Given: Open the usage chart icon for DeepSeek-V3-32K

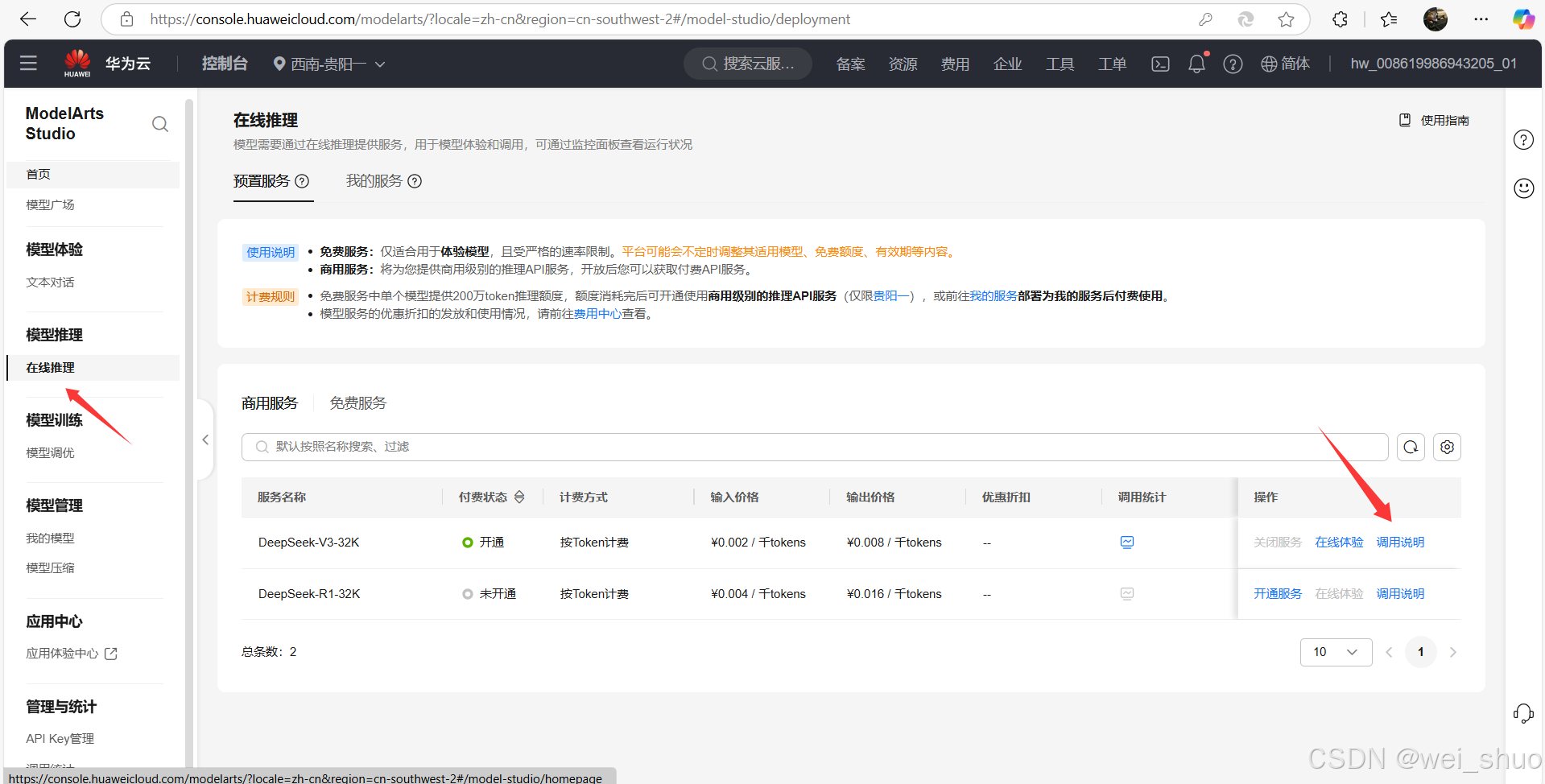Looking at the screenshot, I should click(x=1126, y=542).
